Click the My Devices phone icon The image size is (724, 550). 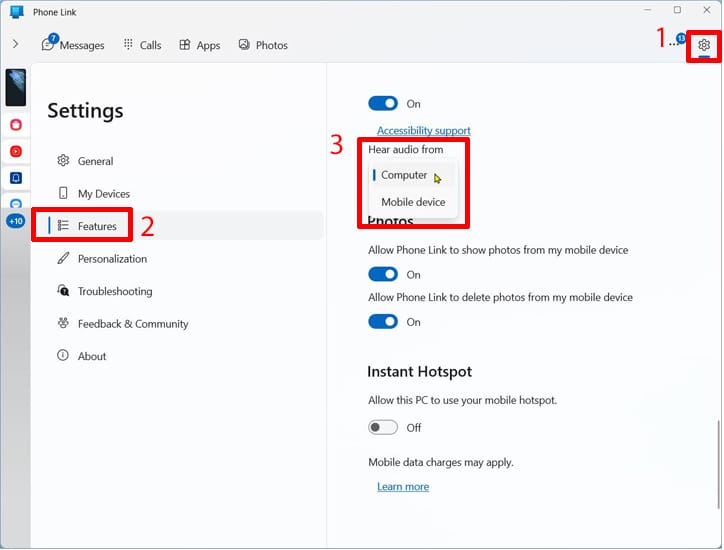tap(63, 193)
